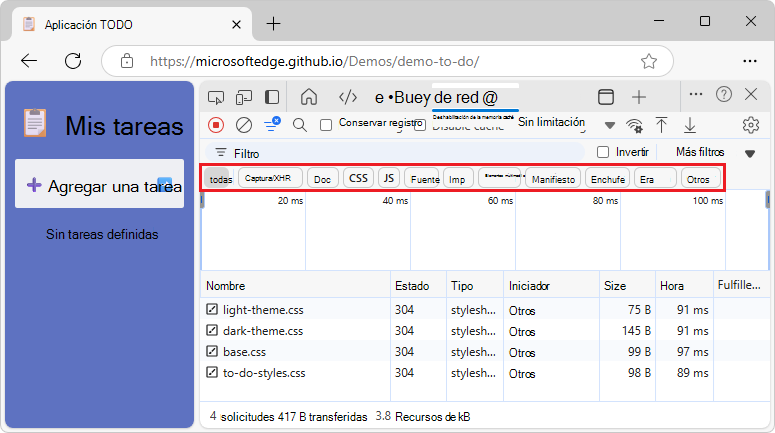
Task: Select base.css request row
Action: 485,351
